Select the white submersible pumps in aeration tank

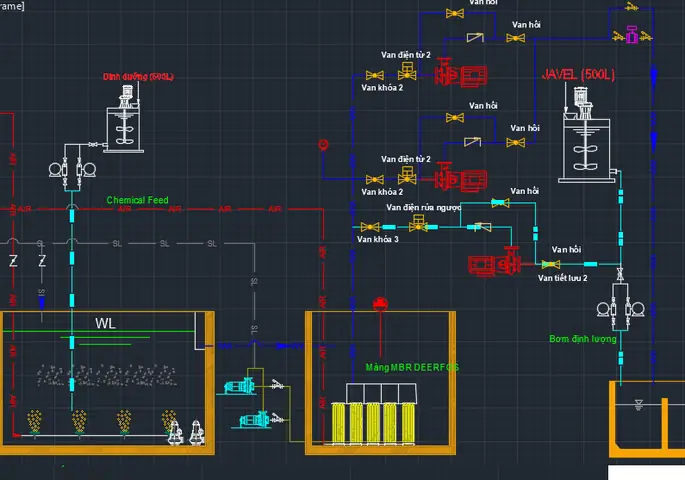187,432
